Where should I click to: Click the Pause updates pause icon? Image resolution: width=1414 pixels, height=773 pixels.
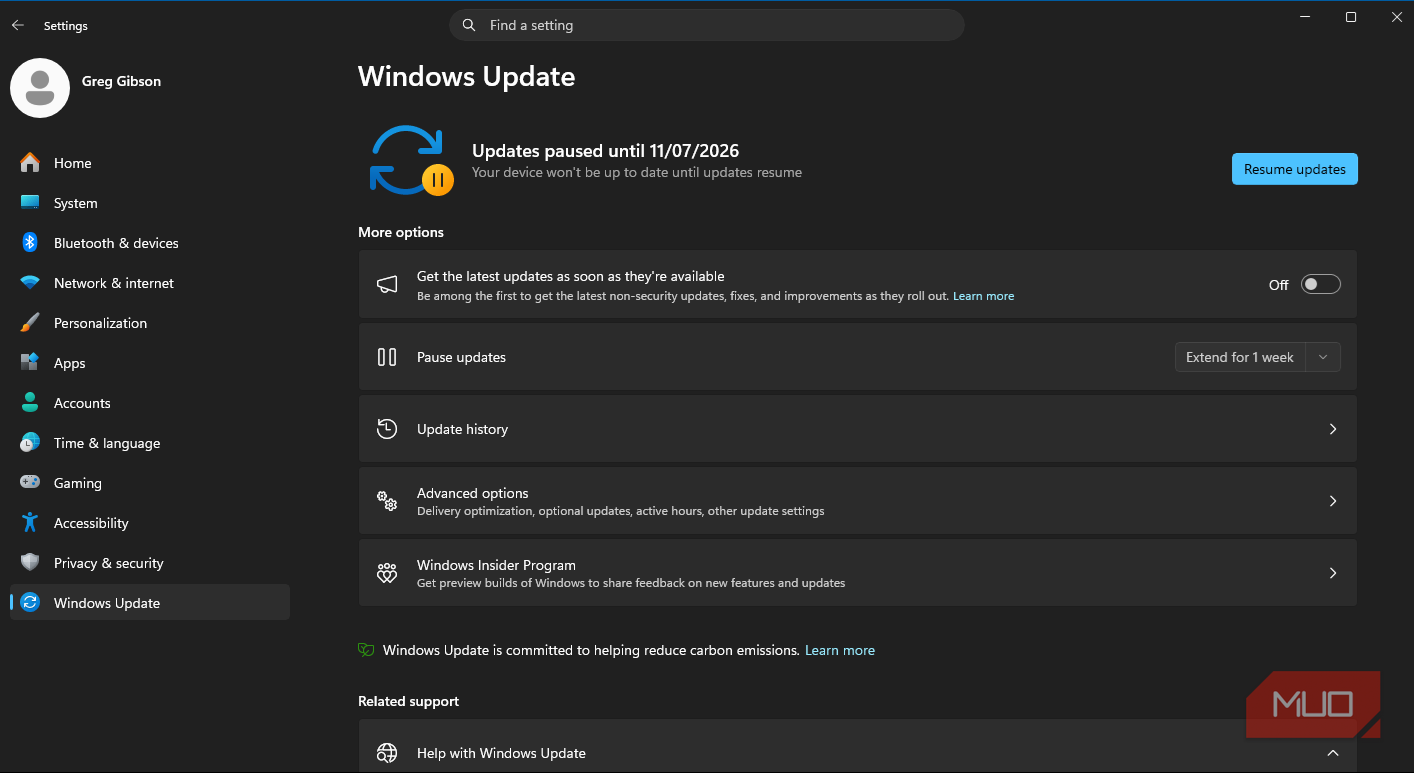(387, 357)
